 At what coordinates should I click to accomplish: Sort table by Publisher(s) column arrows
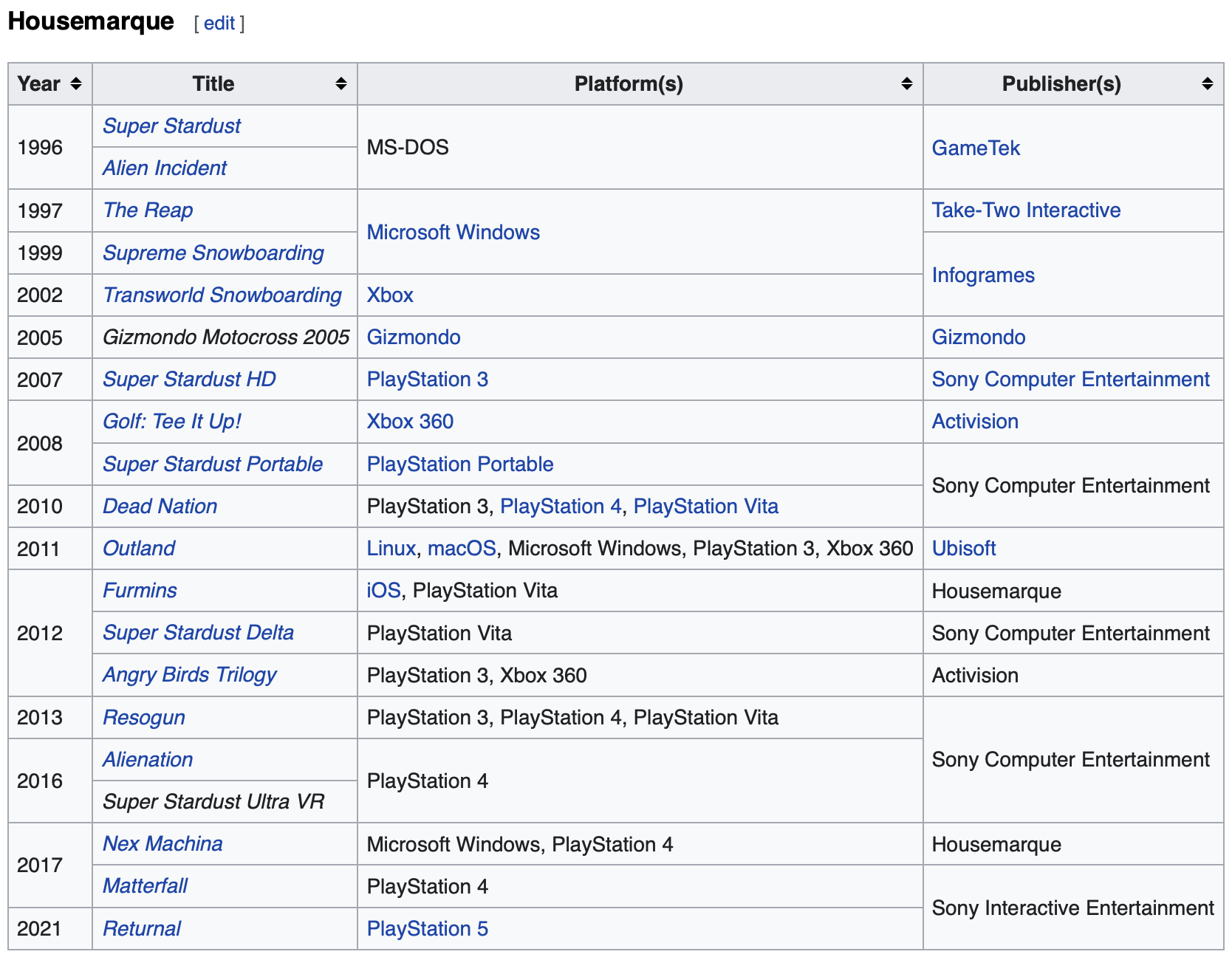pos(1207,83)
